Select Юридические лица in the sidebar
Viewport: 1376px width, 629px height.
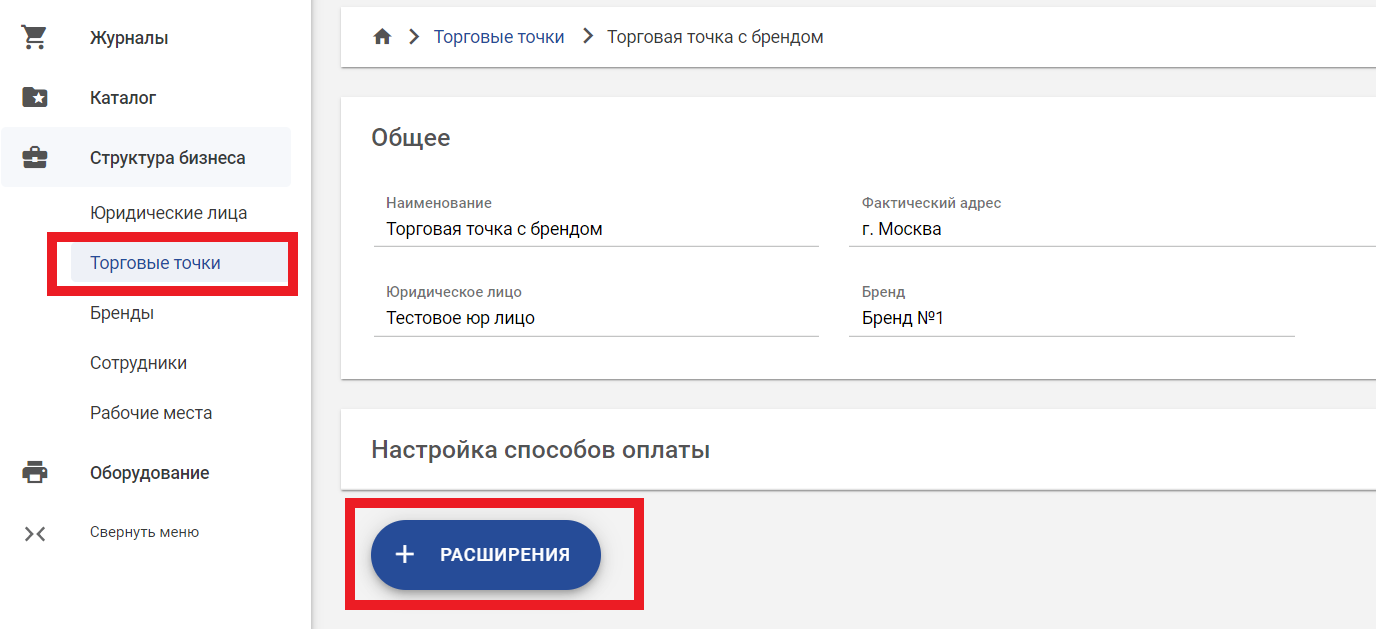pos(169,213)
